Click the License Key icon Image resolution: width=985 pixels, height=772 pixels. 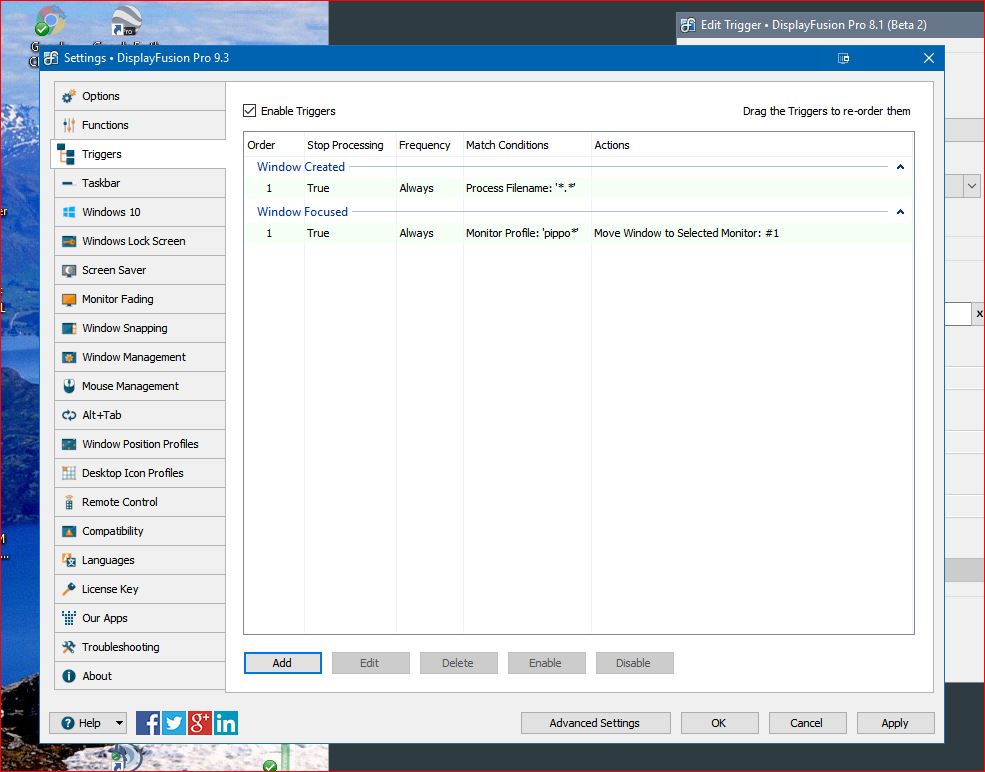[69, 589]
